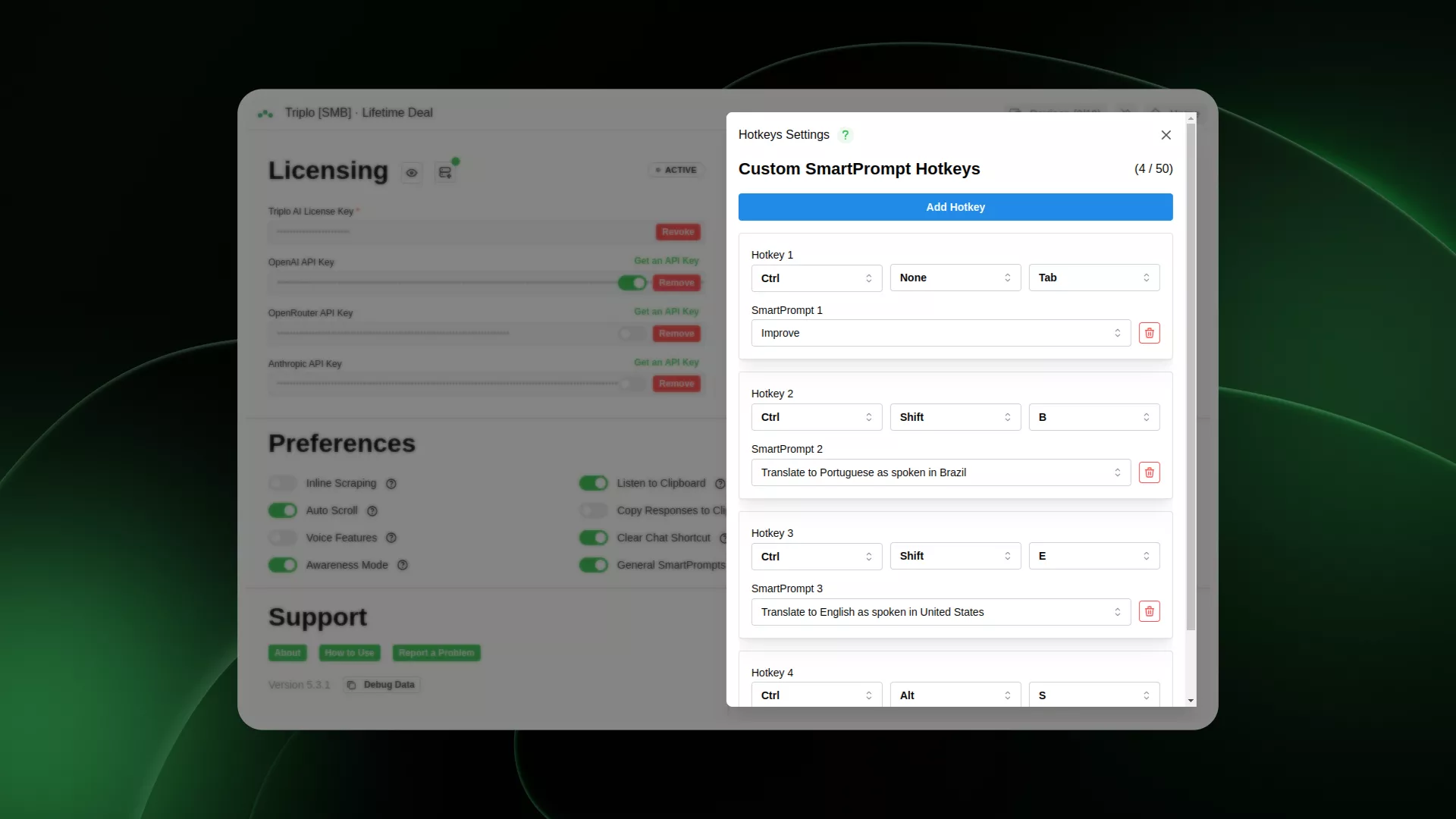Open Hotkey 4 Alt modifier dropdown
The width and height of the screenshot is (1456, 819).
(x=955, y=695)
